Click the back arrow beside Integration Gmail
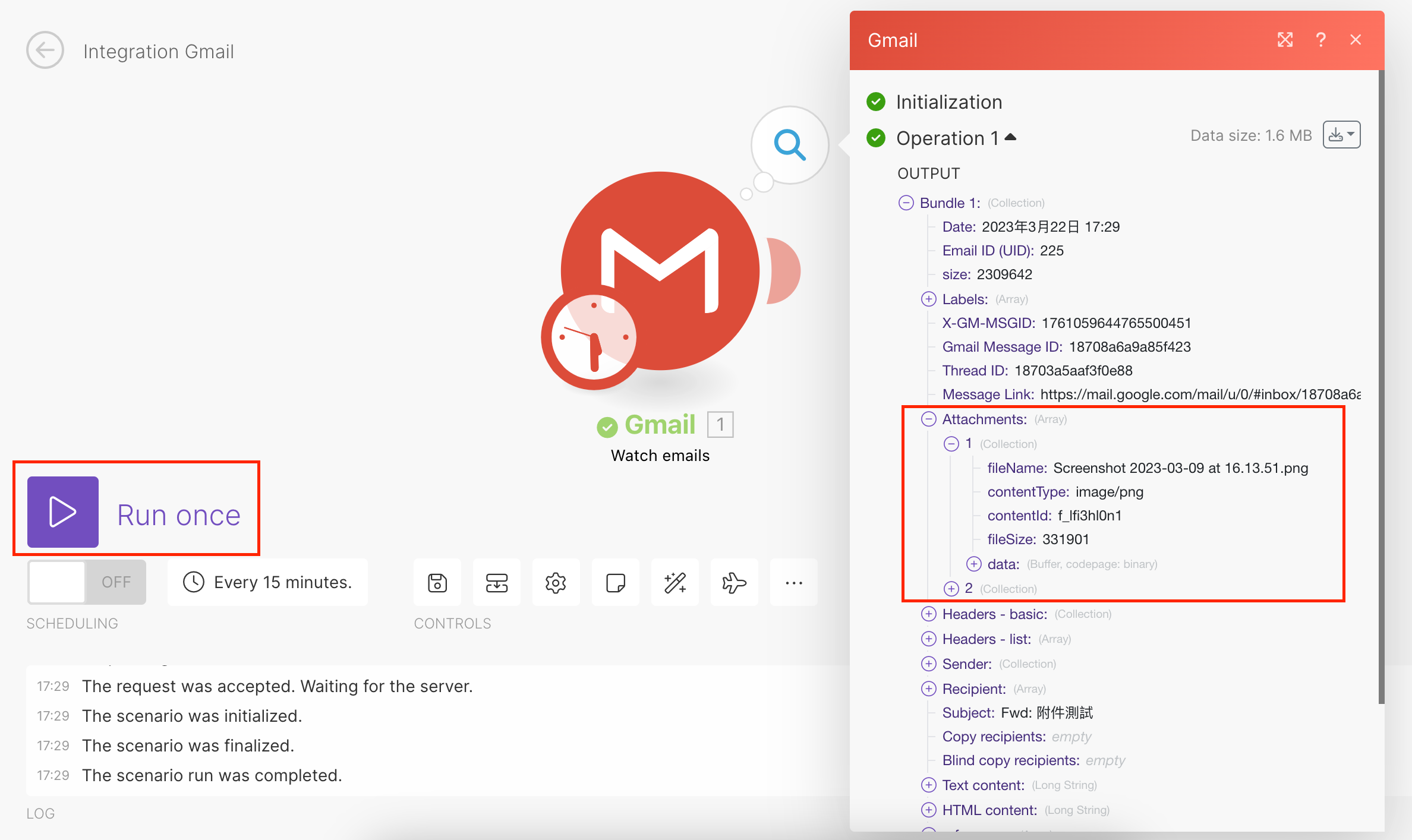This screenshot has height=840, width=1412. 45,50
